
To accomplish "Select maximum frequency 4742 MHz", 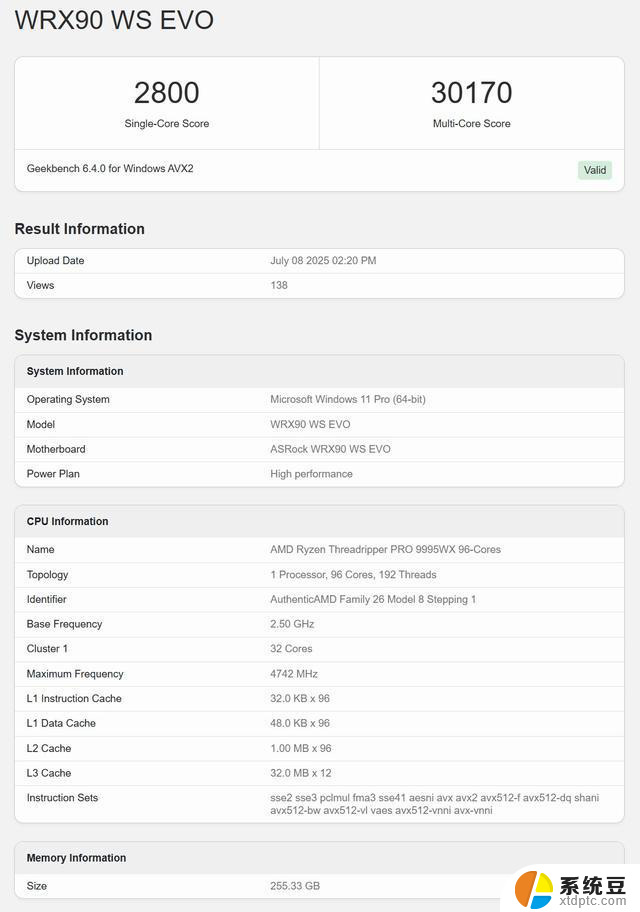I will [294, 674].
